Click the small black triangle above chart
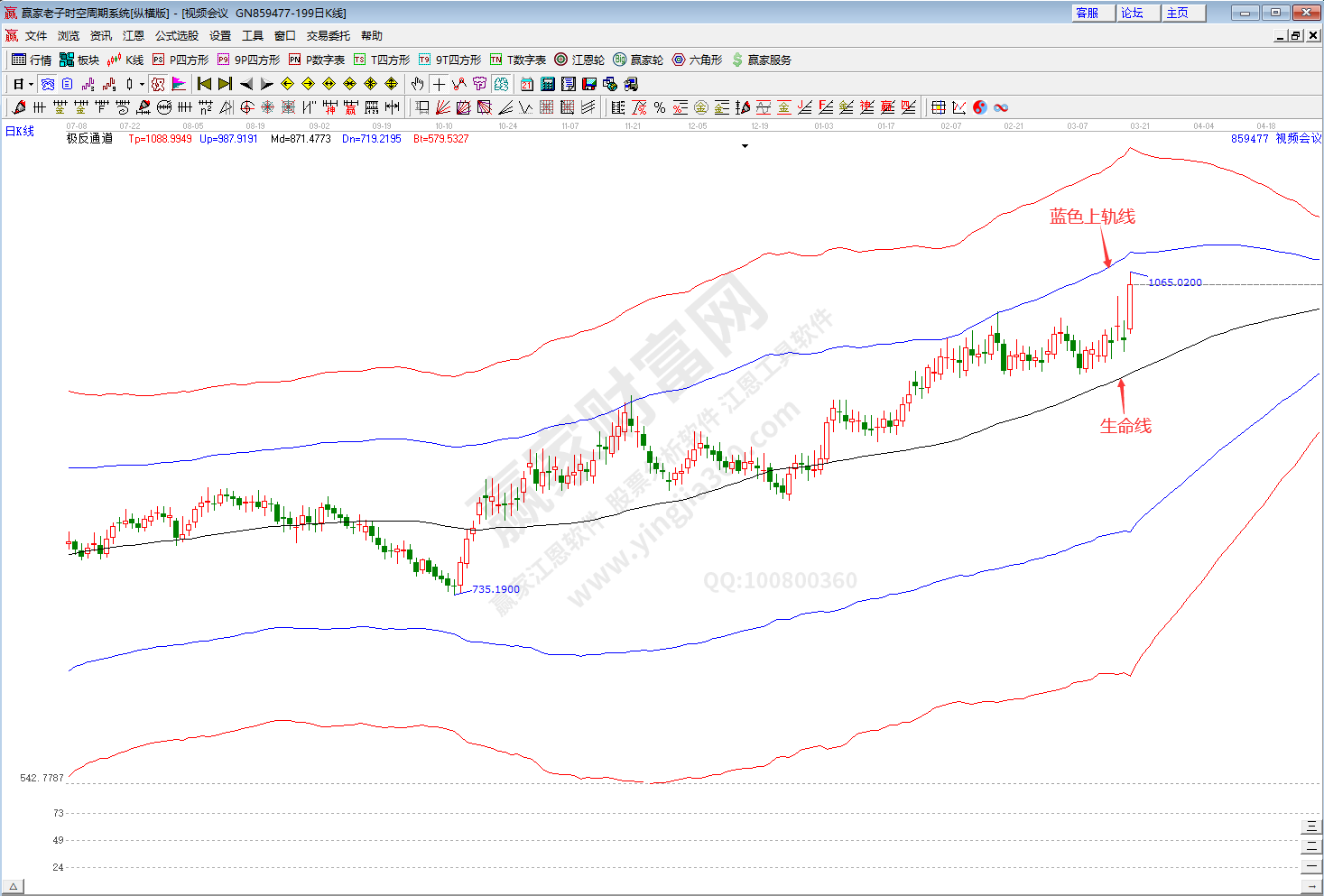The height and width of the screenshot is (896, 1324). coord(745,146)
